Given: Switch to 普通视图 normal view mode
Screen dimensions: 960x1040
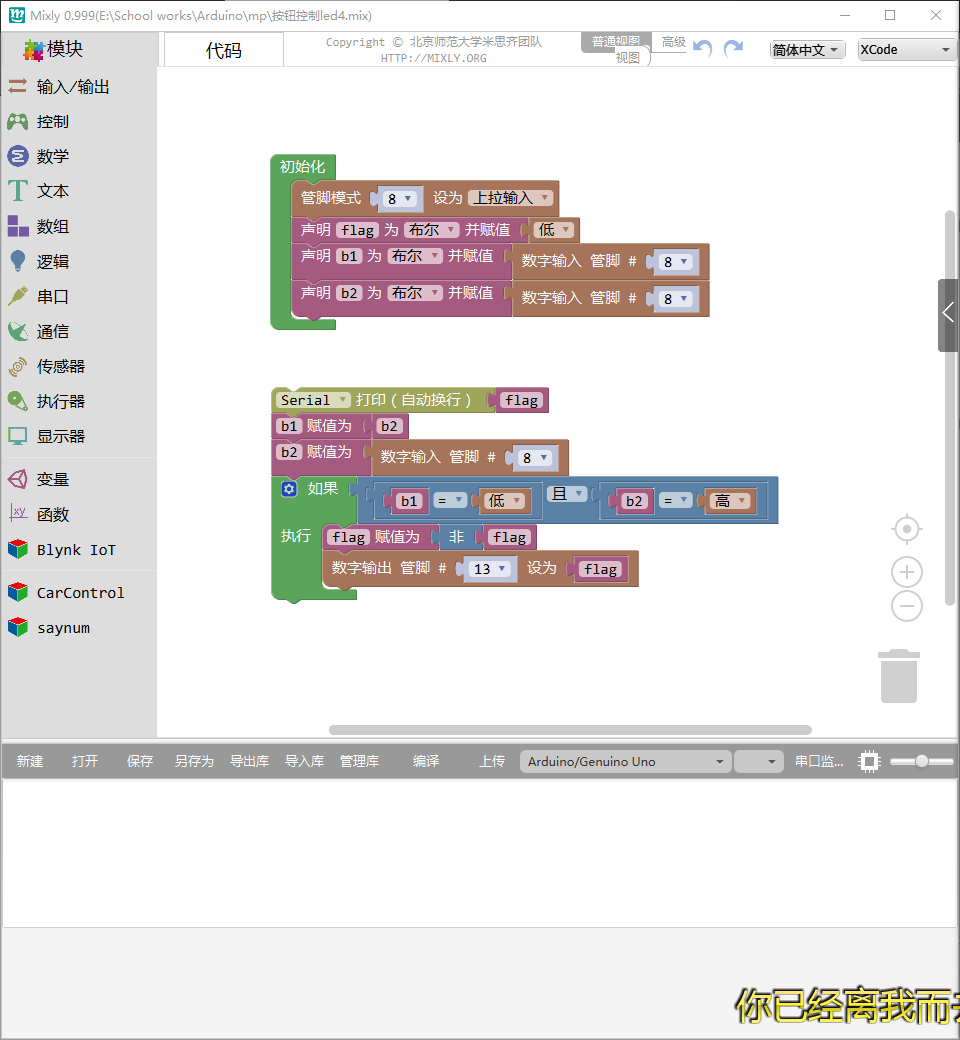Looking at the screenshot, I should coord(614,41).
